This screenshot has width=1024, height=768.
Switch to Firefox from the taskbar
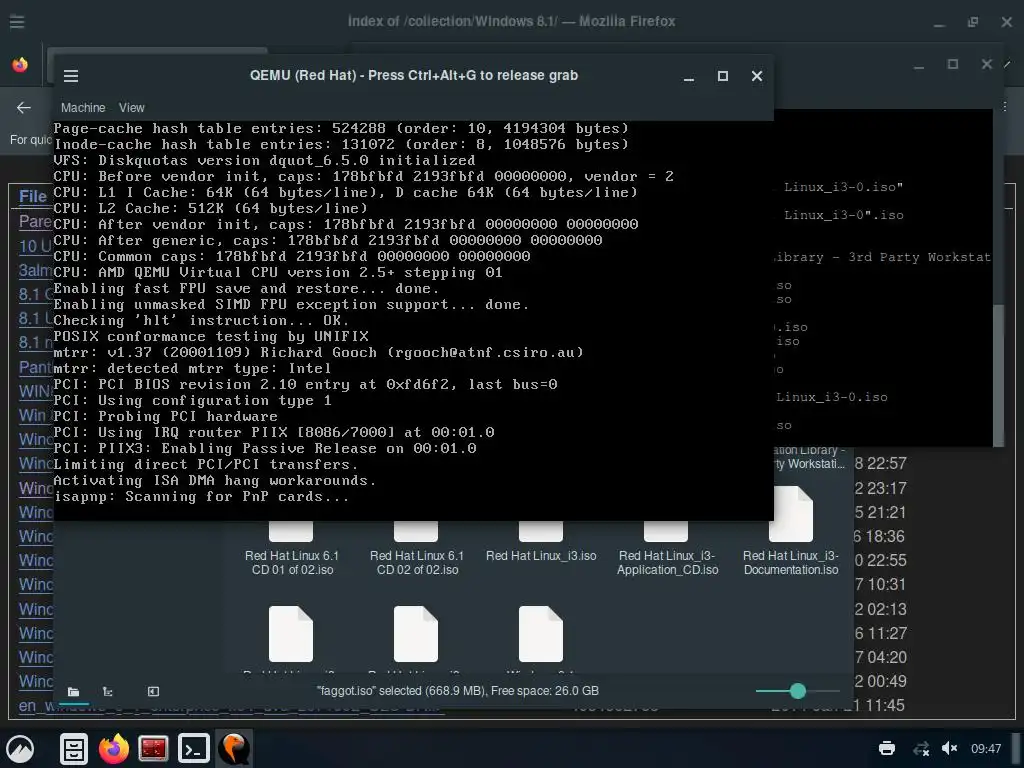point(114,748)
